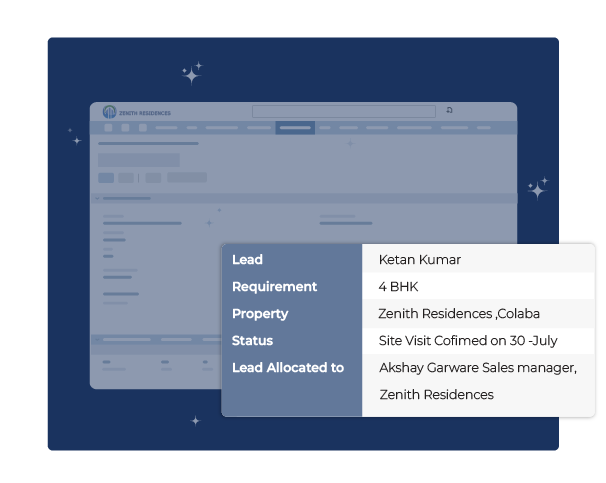
Task: Select the Lead label in the card
Action: 247,260
